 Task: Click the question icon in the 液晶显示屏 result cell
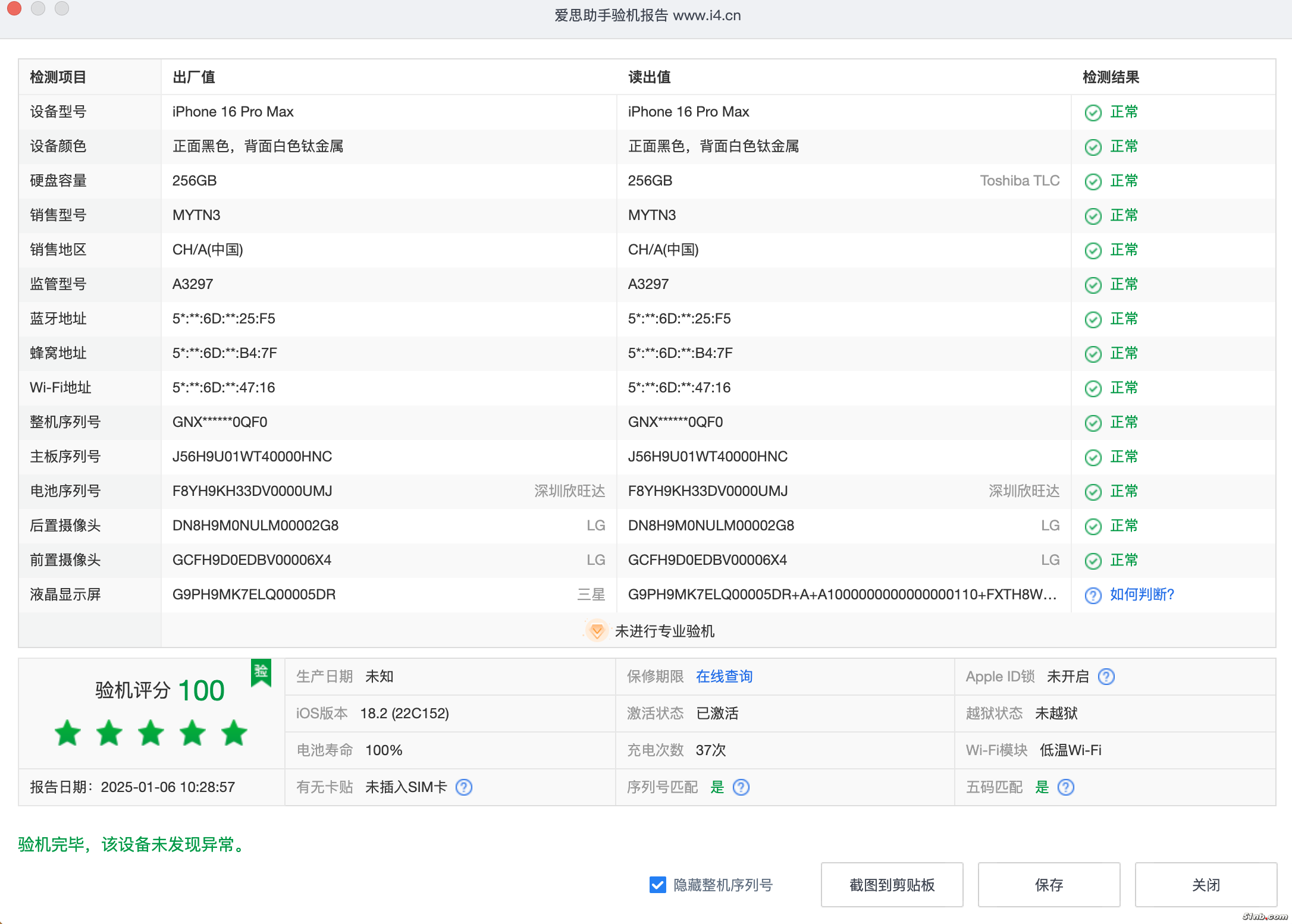(1093, 595)
